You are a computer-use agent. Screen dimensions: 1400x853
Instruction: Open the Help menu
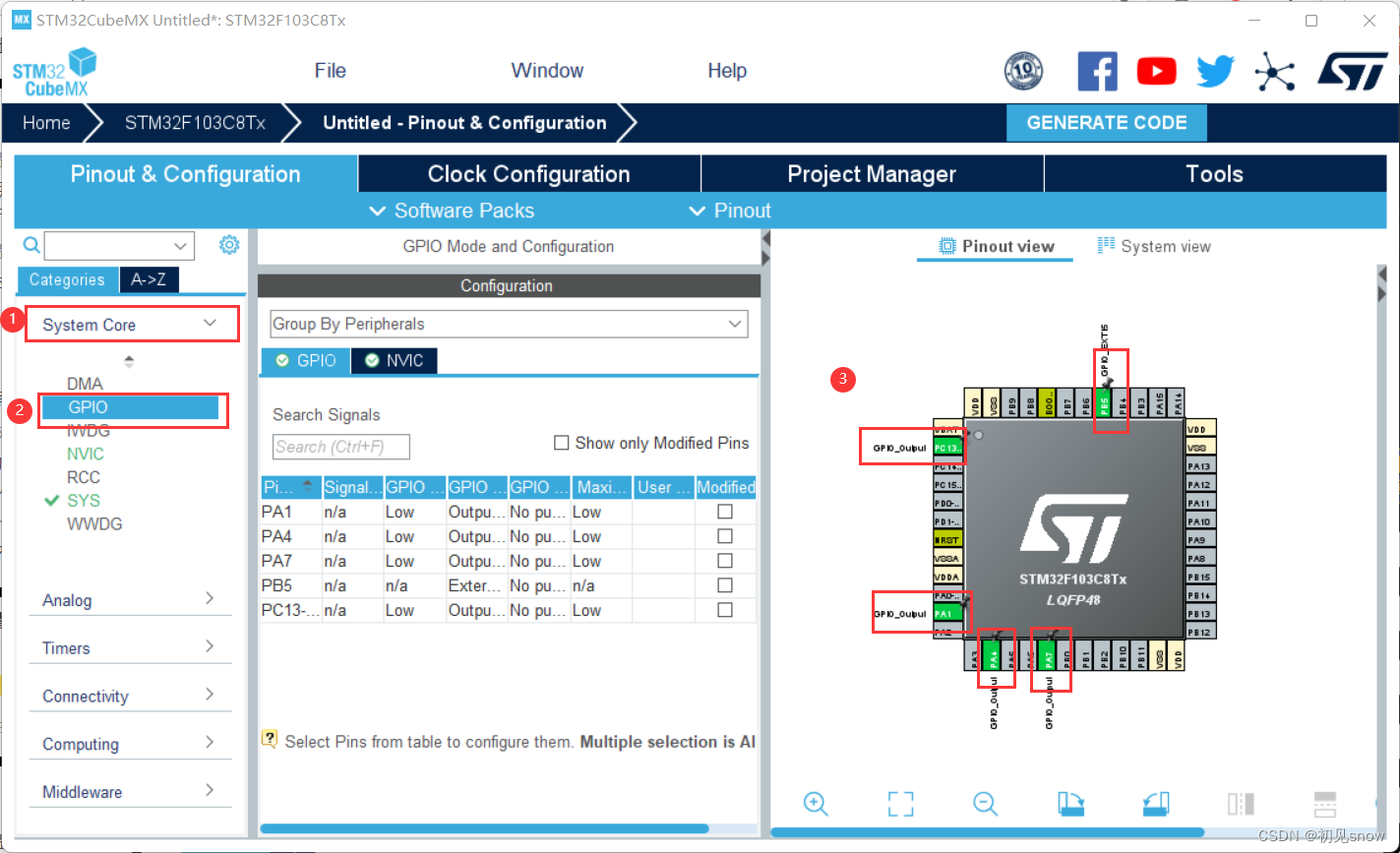coord(727,71)
